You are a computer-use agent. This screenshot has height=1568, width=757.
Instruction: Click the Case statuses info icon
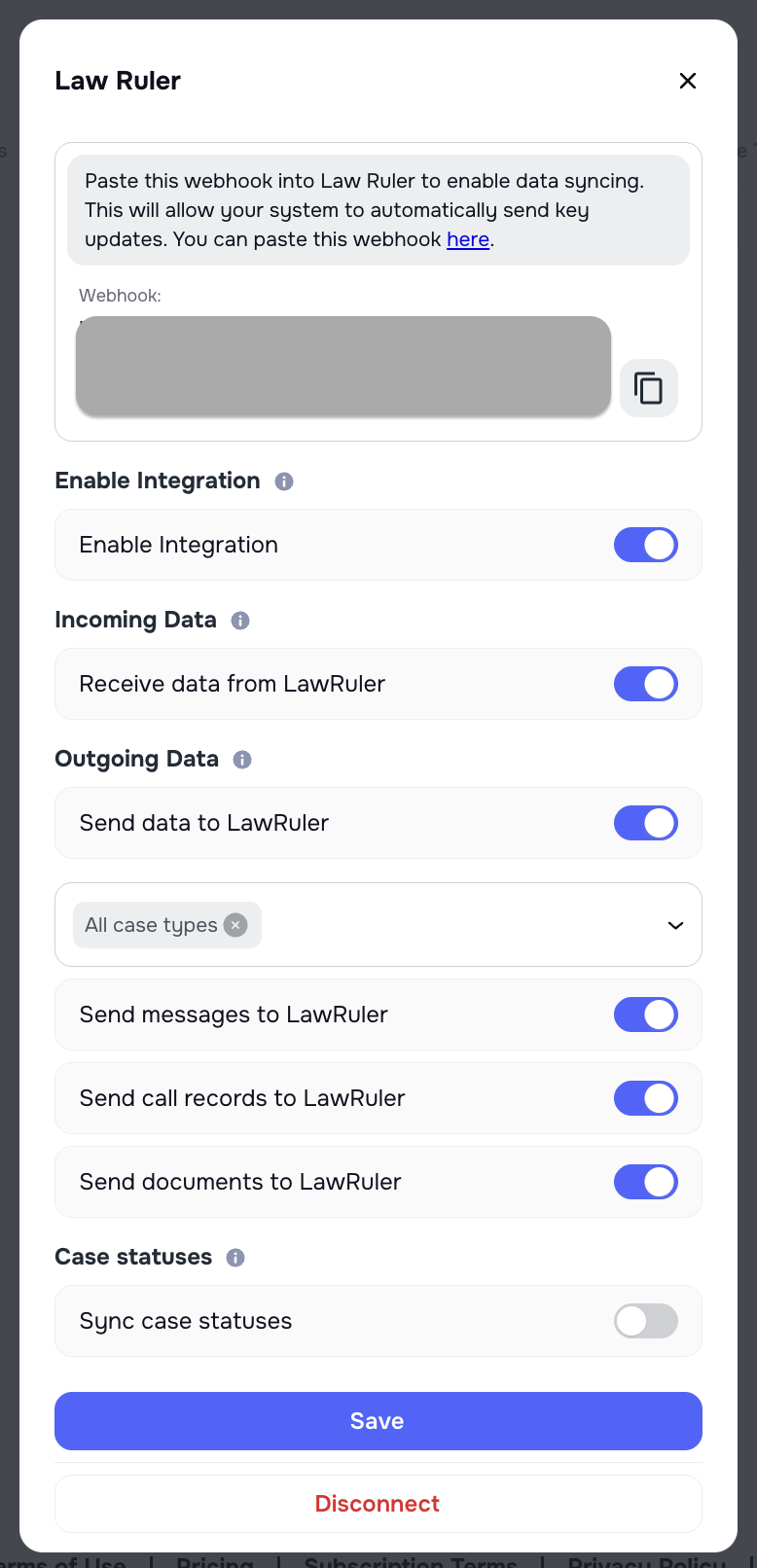(x=234, y=1257)
